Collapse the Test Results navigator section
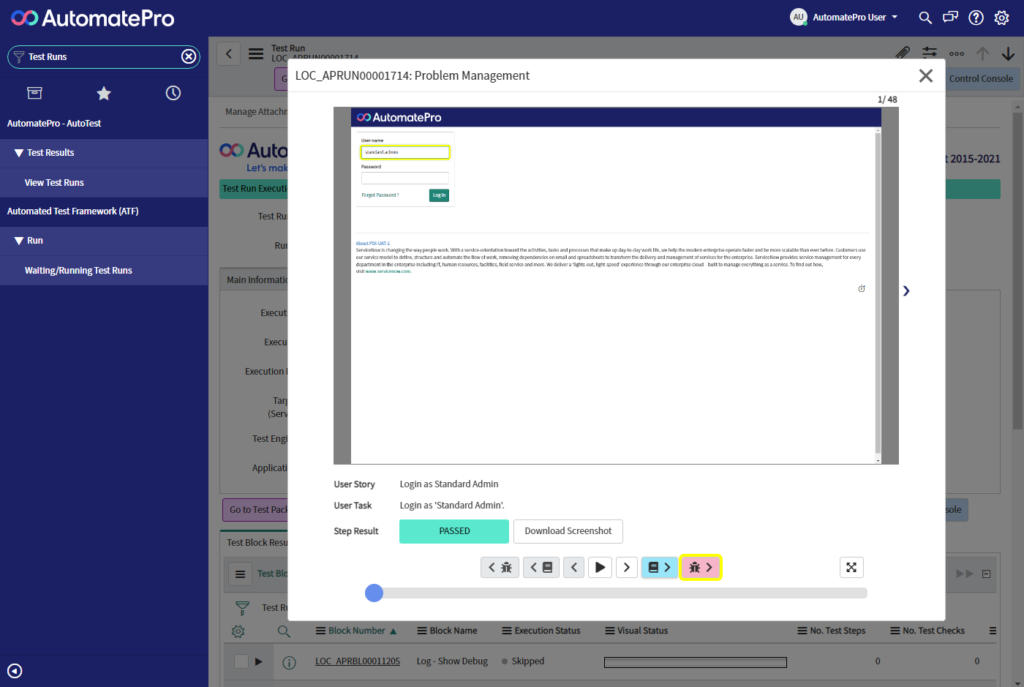The width and height of the screenshot is (1024, 687). click(19, 153)
